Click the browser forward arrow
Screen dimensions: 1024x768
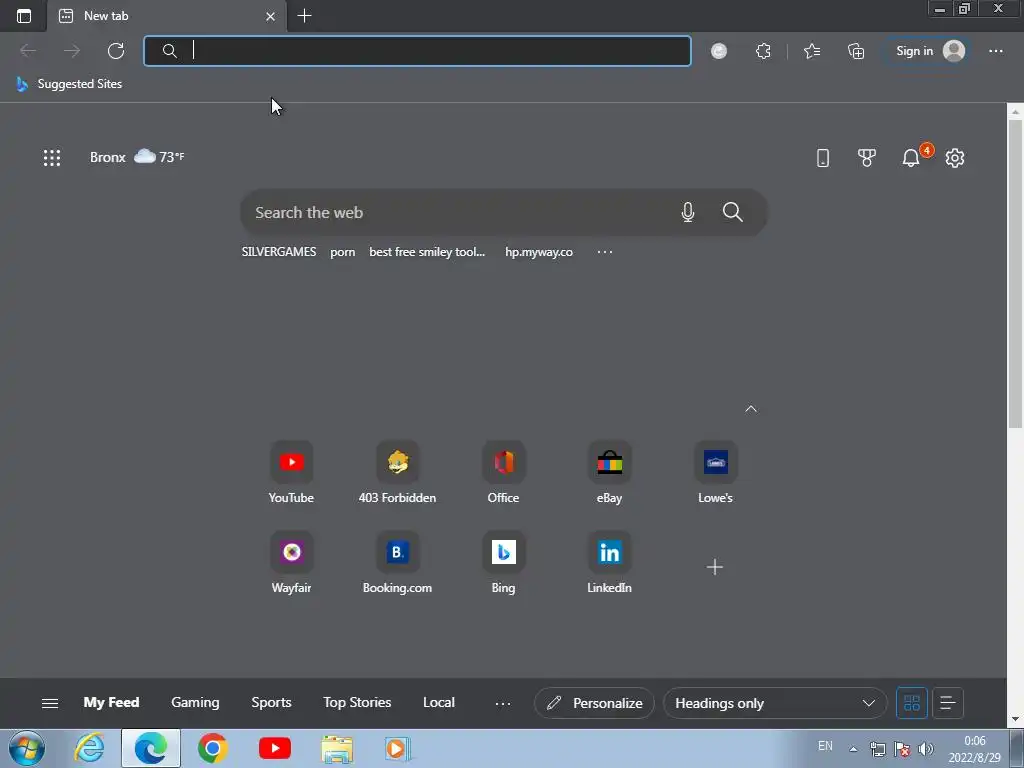(72, 51)
